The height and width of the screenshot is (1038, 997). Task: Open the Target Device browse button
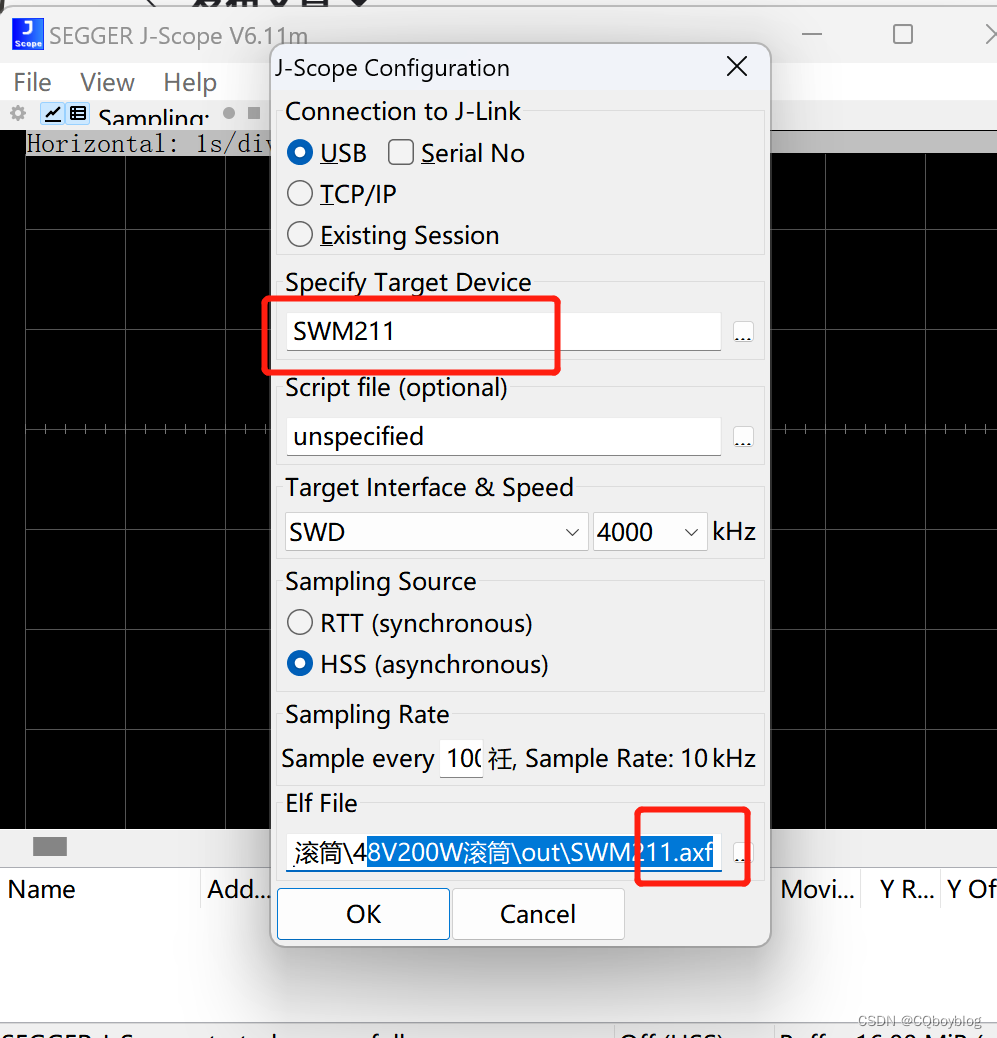click(x=743, y=332)
